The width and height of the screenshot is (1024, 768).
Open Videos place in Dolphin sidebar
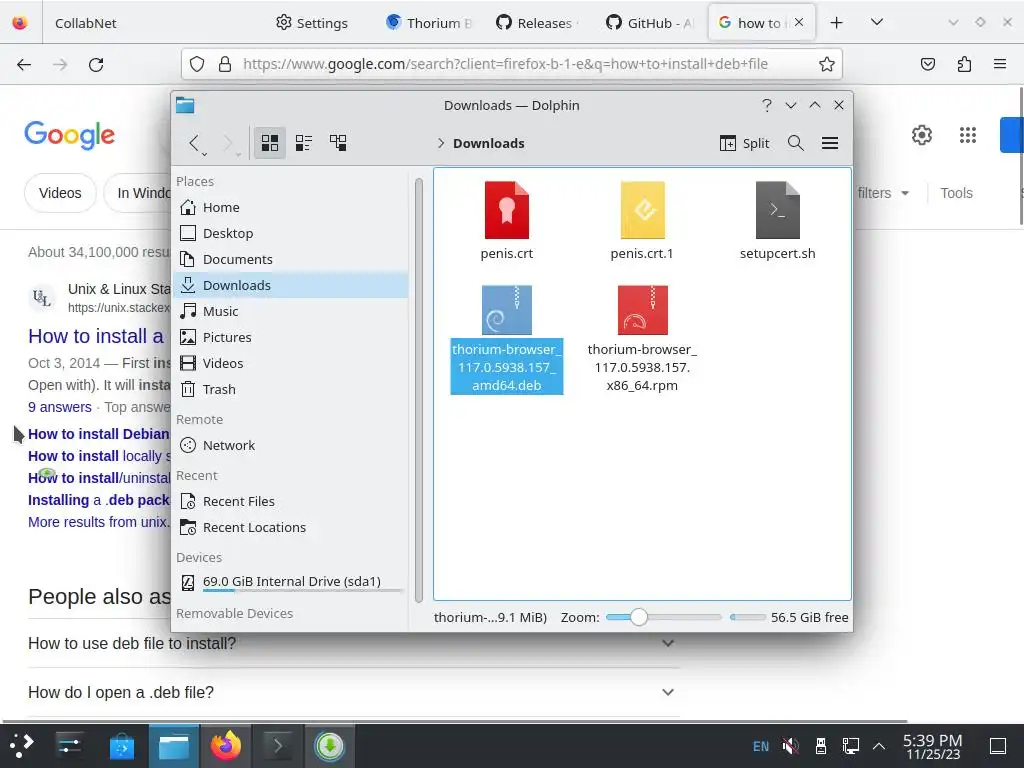pyautogui.click(x=291, y=363)
